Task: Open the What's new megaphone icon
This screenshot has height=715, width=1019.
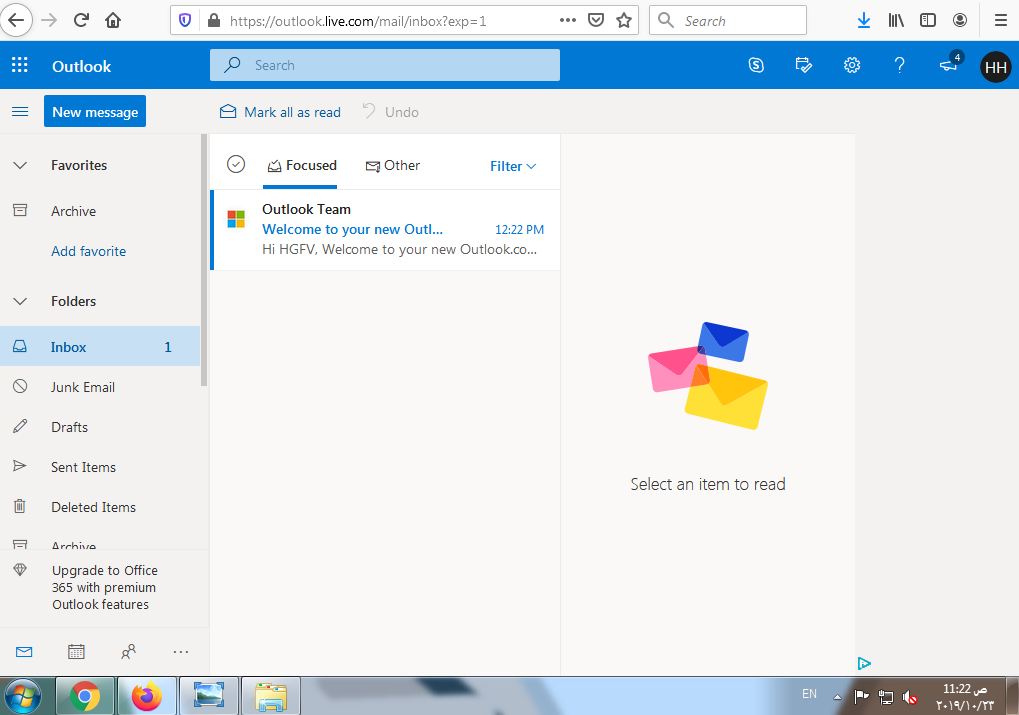Action: click(948, 65)
